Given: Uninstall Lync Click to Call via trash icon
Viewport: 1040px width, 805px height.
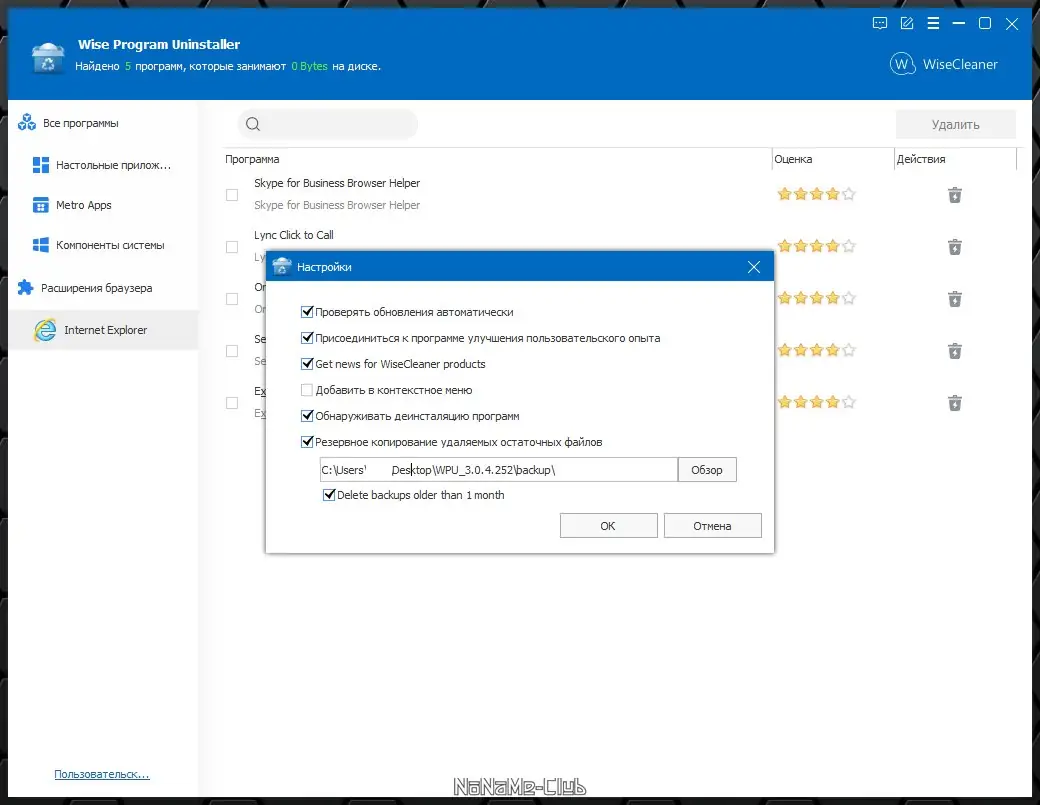Looking at the screenshot, I should coord(954,247).
